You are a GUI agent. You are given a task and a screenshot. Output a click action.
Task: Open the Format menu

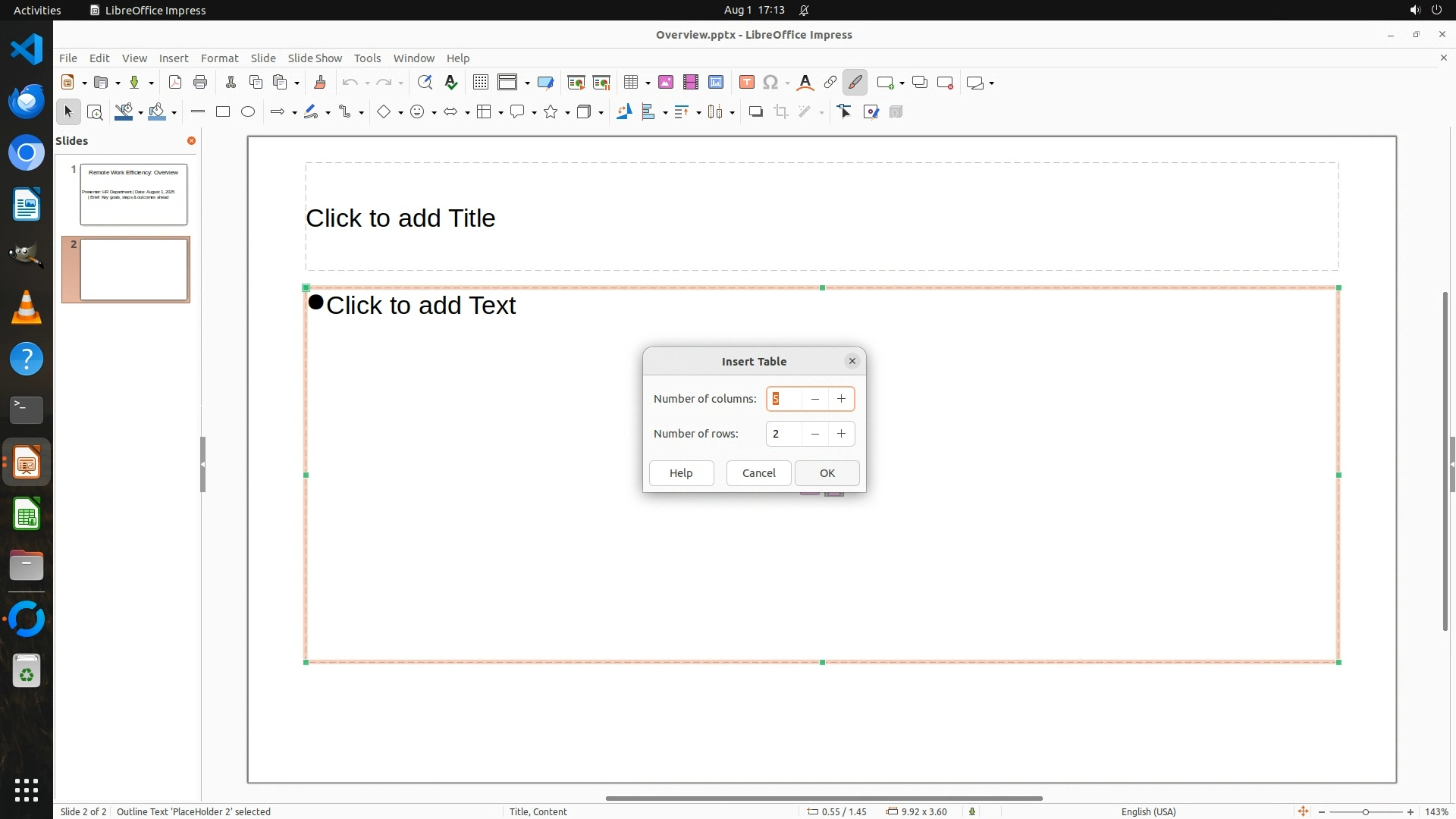tap(219, 58)
